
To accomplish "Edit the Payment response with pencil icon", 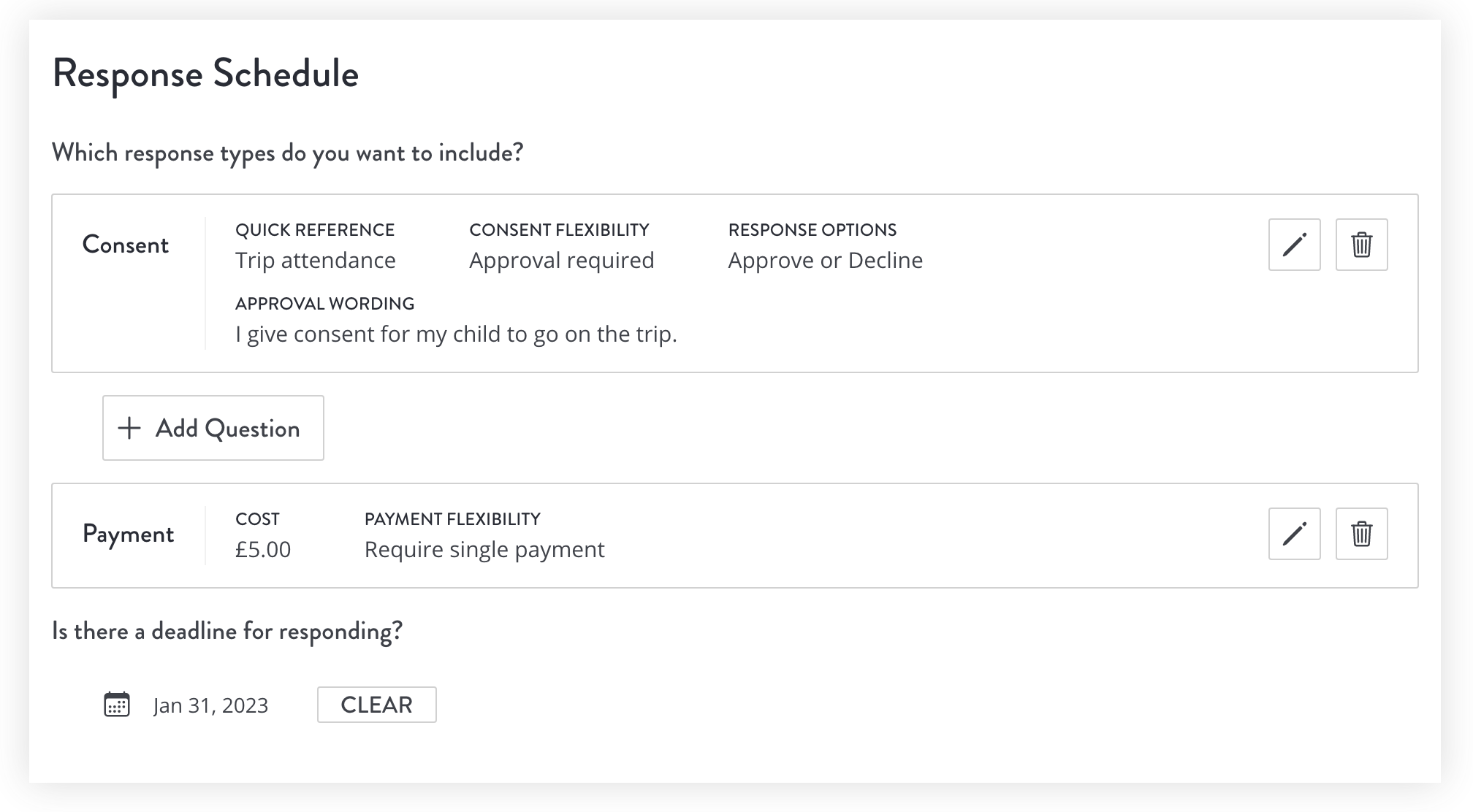I will click(x=1294, y=534).
